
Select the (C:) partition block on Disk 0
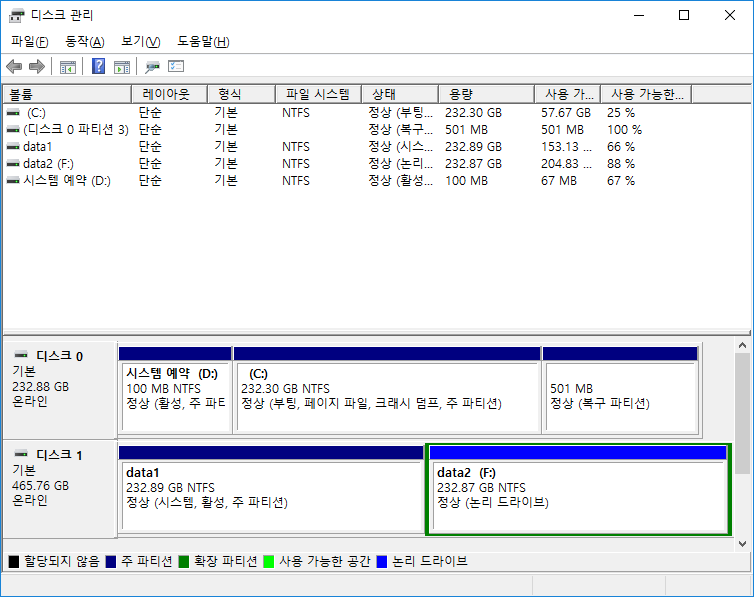(x=387, y=389)
